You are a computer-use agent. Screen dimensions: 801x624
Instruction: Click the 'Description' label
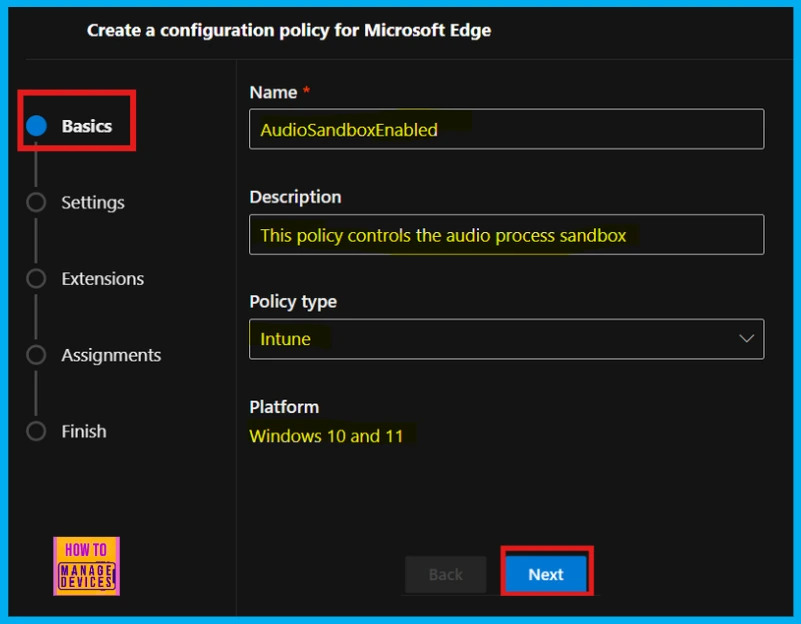[295, 197]
